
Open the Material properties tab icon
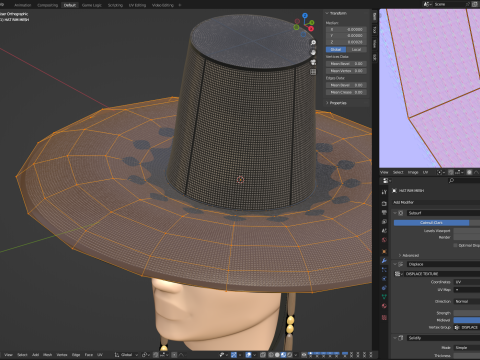pos(384,306)
